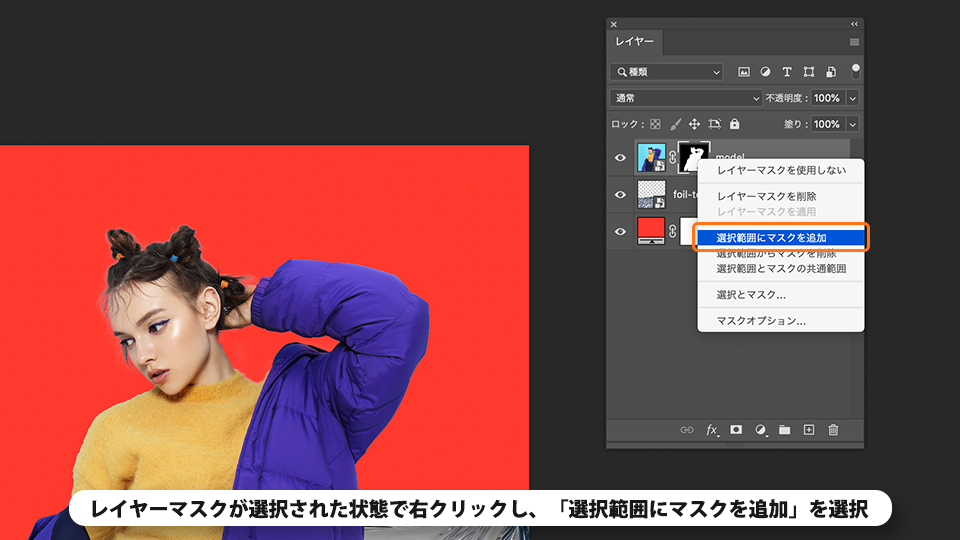Select the model layer image thumbnail
The height and width of the screenshot is (540, 960).
pos(651,157)
